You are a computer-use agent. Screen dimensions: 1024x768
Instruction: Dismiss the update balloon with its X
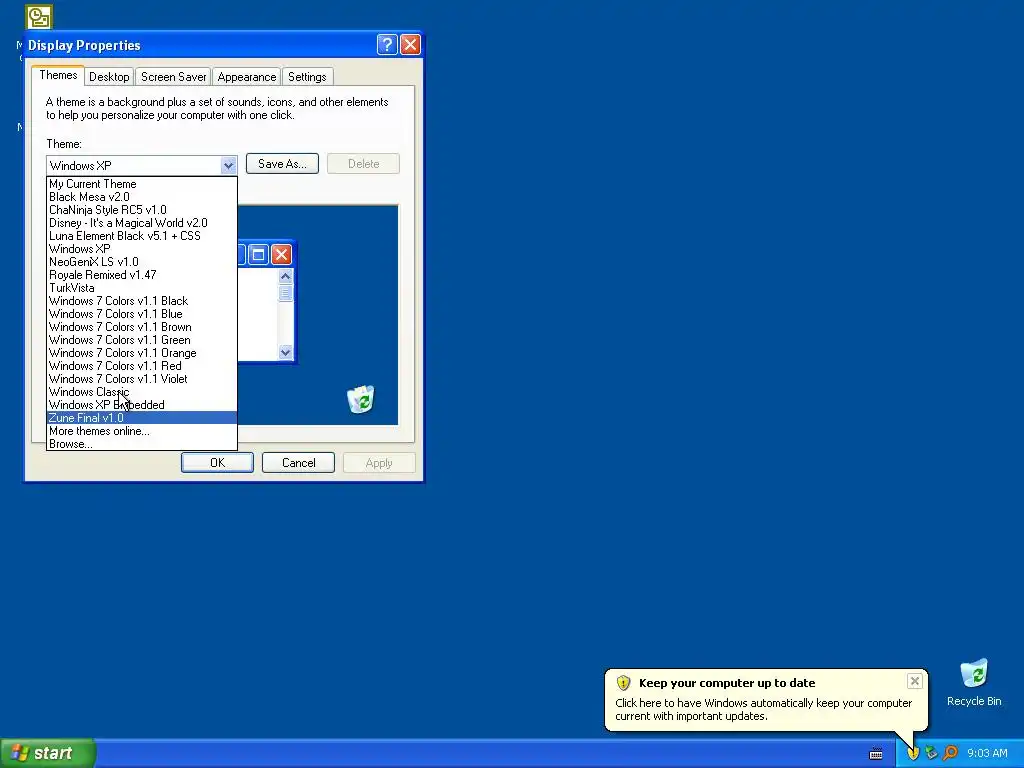(914, 681)
